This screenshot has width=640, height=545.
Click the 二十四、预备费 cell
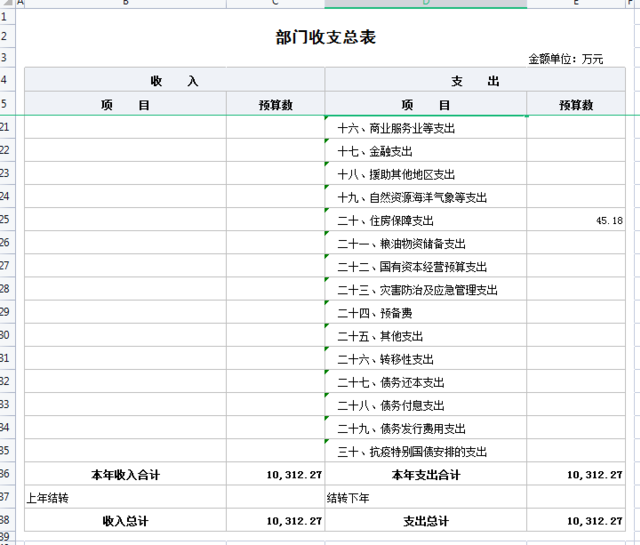(426, 312)
